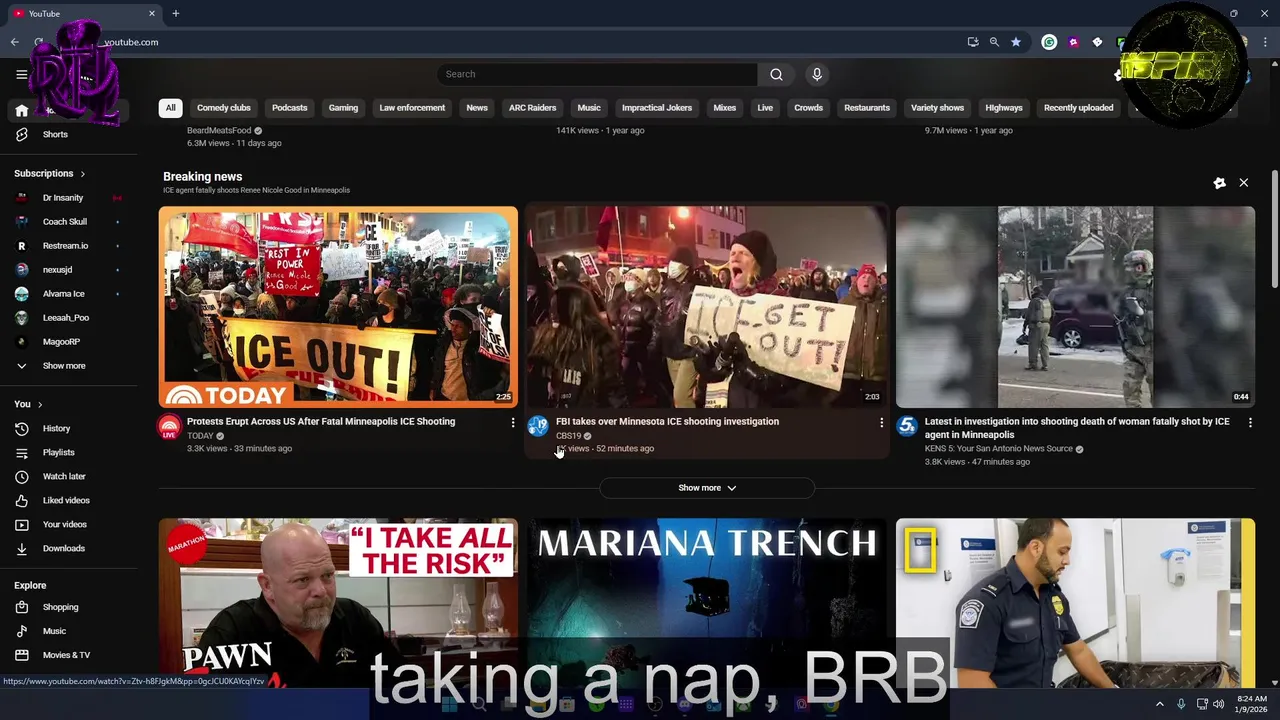Expand the You section chevron

40,405
